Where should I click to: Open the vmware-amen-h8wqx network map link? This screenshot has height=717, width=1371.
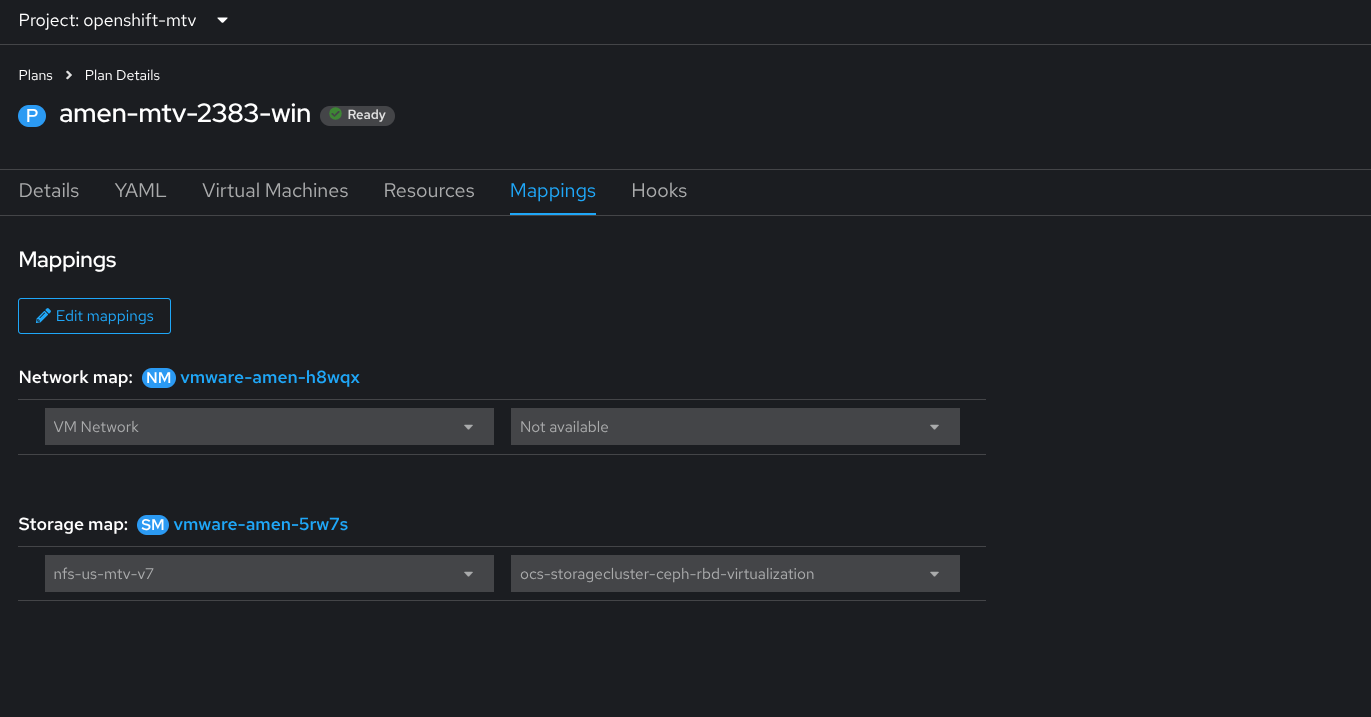(x=270, y=377)
